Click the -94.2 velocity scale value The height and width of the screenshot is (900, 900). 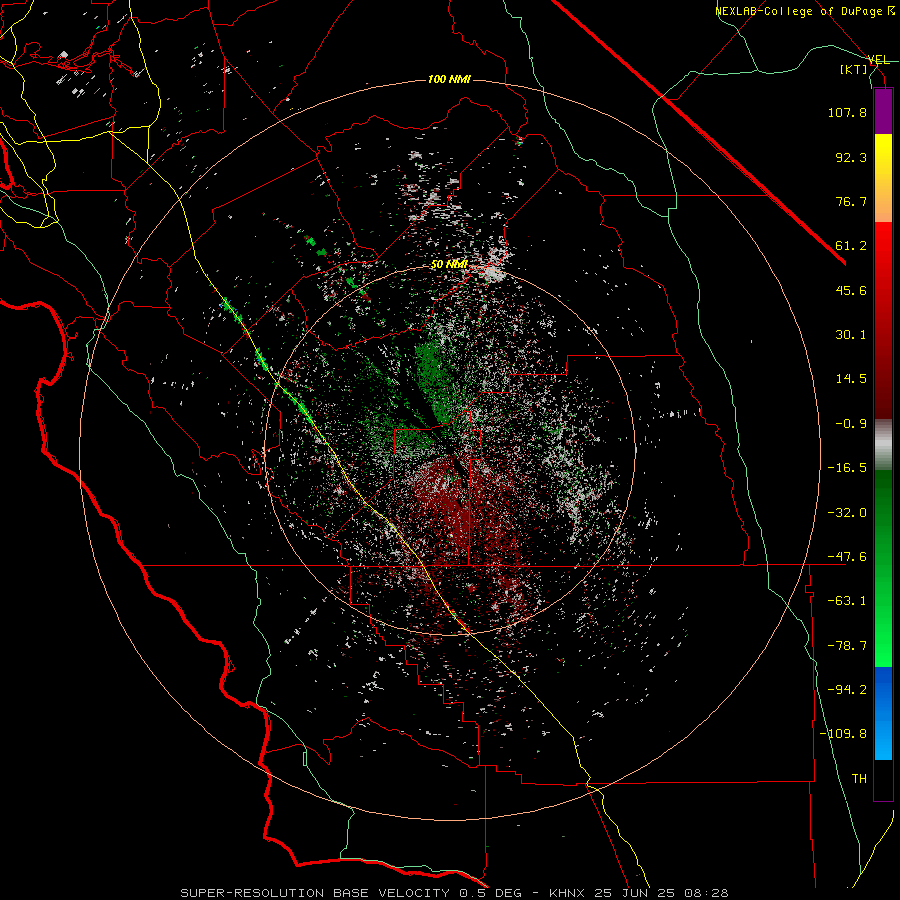847,690
